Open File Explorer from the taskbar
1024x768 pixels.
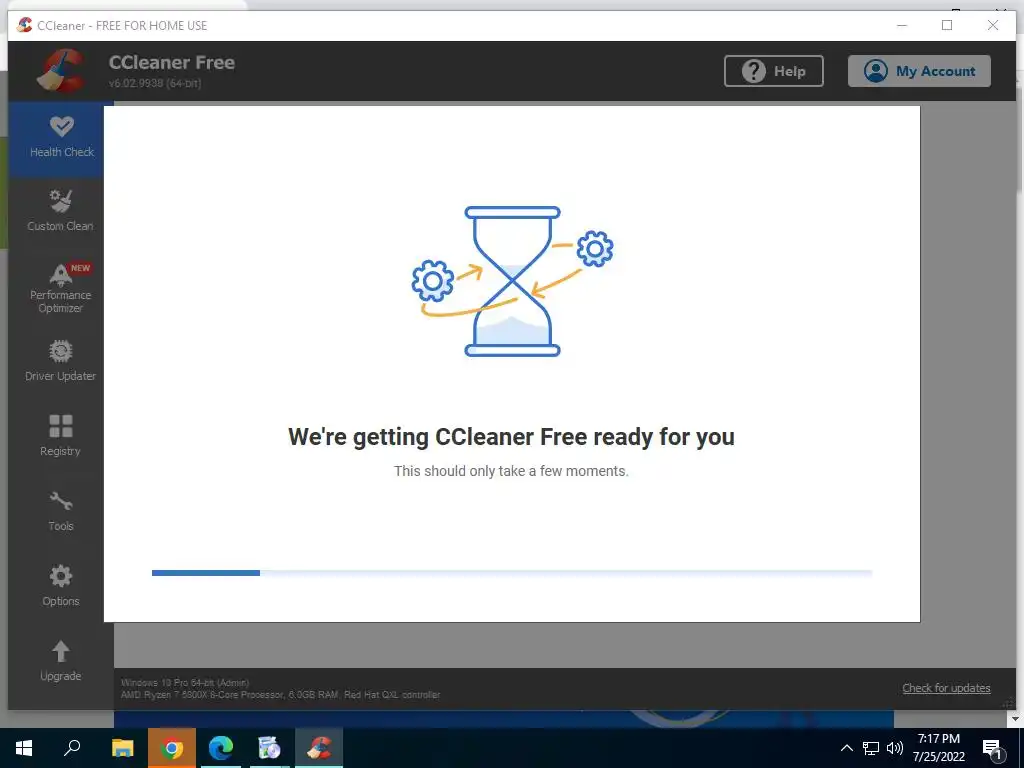[122, 748]
